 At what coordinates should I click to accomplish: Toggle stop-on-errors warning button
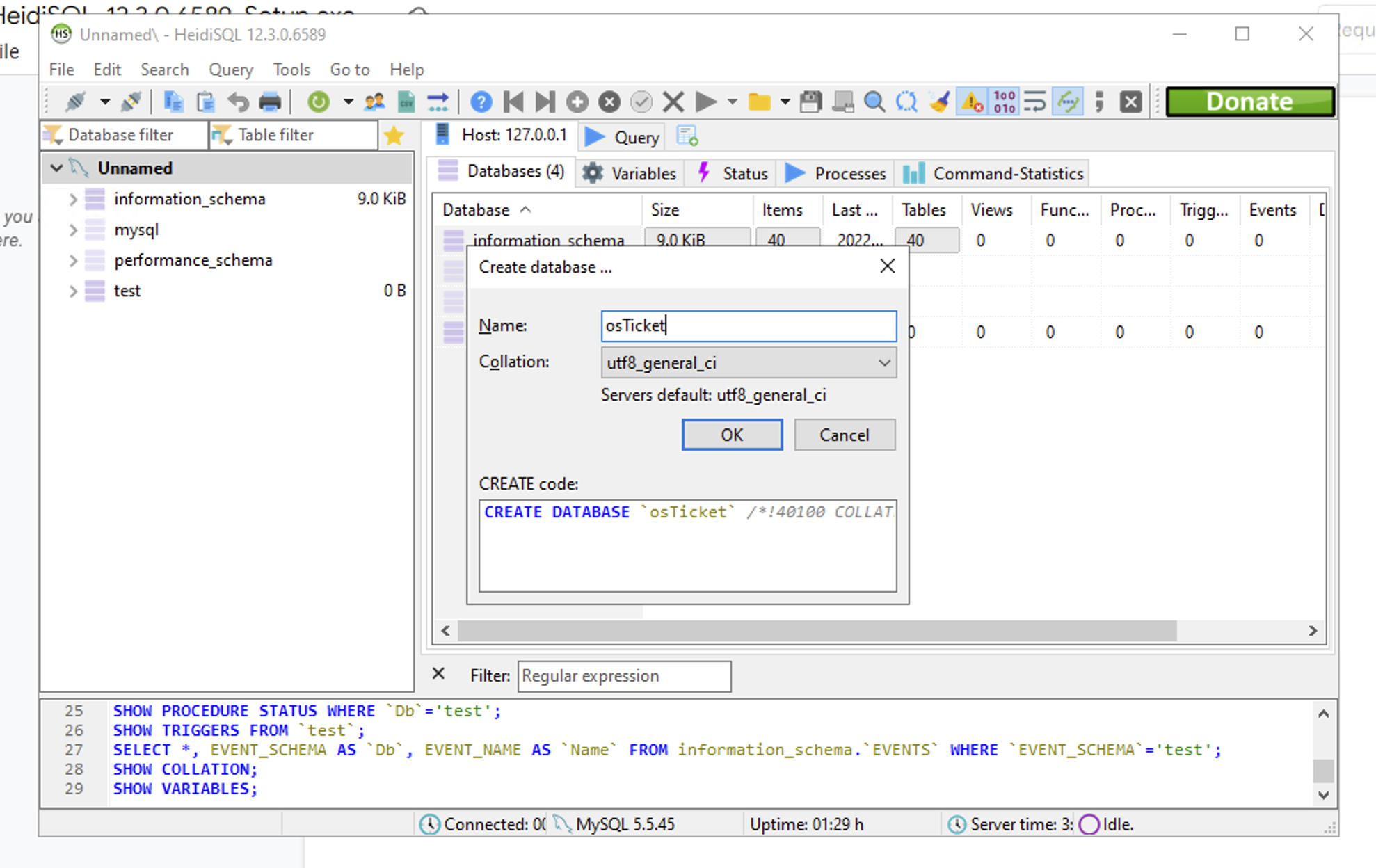click(971, 102)
